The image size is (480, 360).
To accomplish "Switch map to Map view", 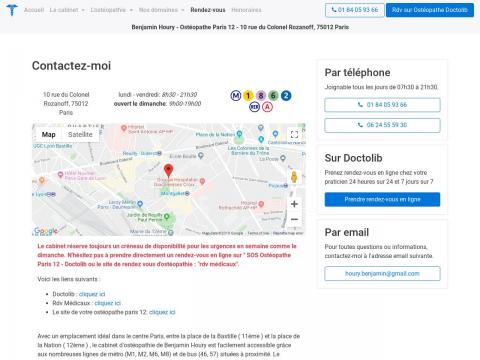I will (x=49, y=134).
